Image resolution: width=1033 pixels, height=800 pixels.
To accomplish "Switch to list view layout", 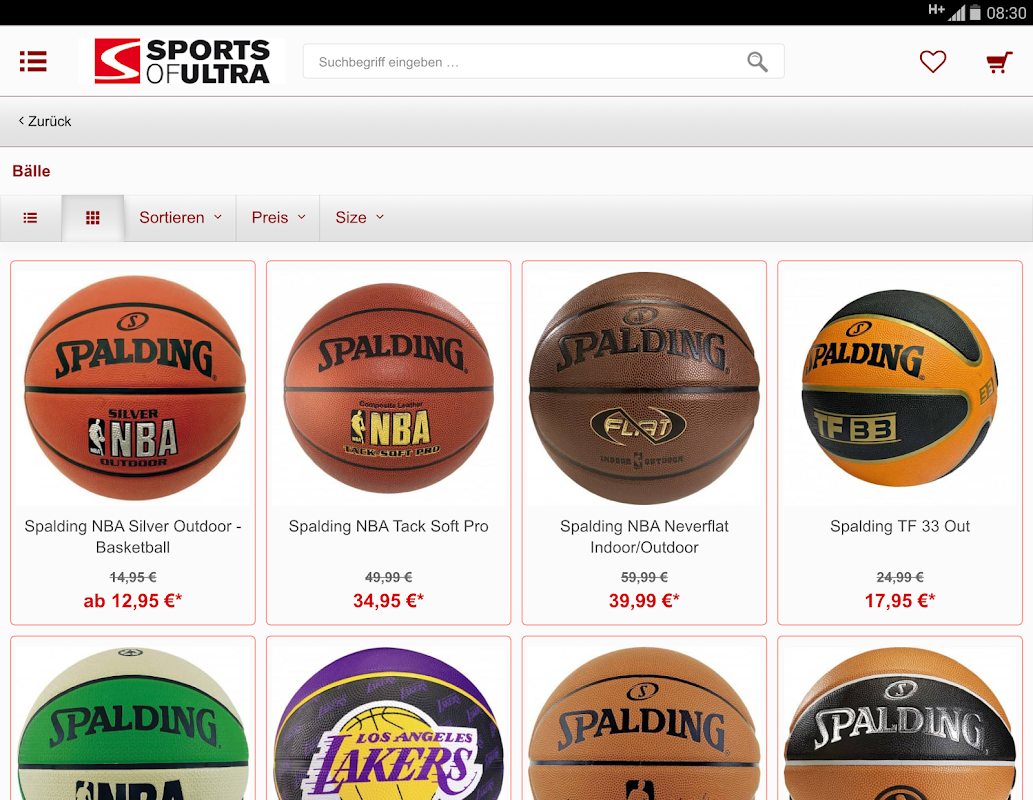I will 30,217.
